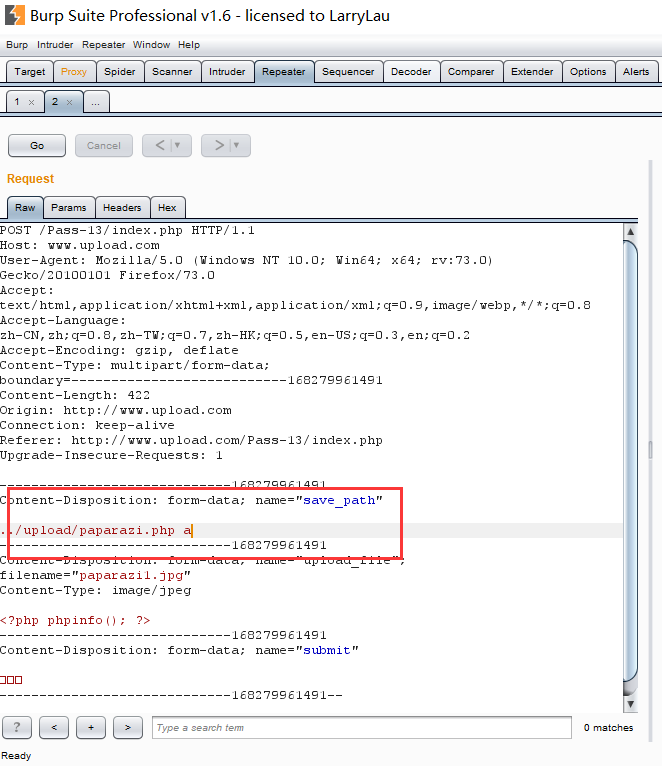Open the Repeater menu in menu bar

(103, 45)
